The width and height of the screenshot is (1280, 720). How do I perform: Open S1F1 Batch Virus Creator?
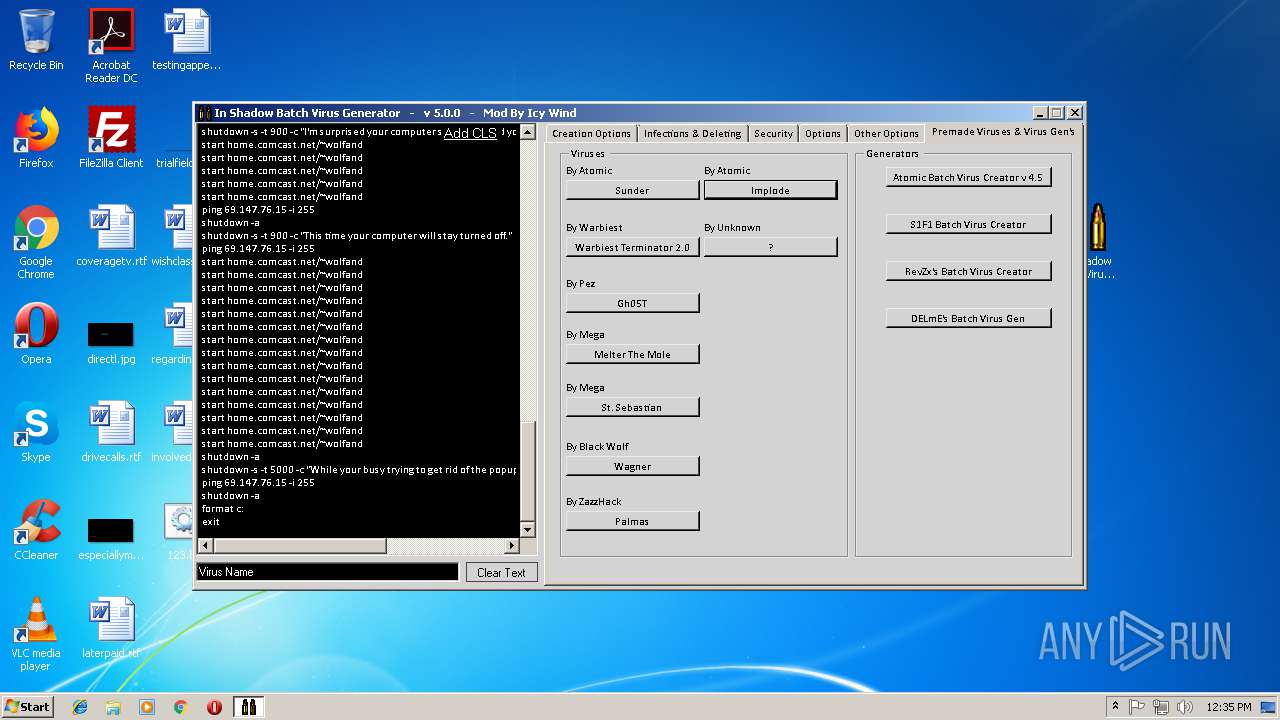(x=968, y=224)
